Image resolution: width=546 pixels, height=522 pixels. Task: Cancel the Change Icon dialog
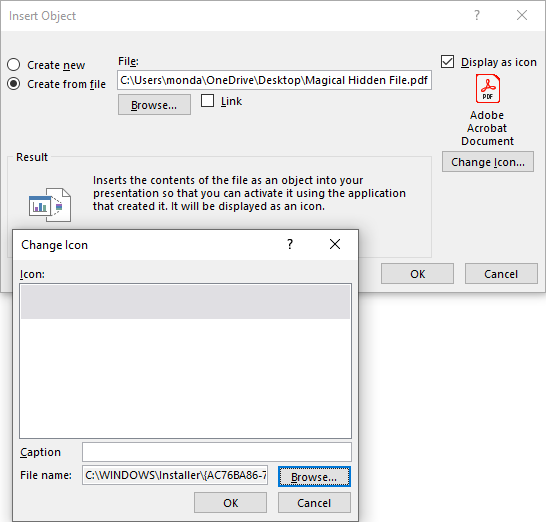314,503
